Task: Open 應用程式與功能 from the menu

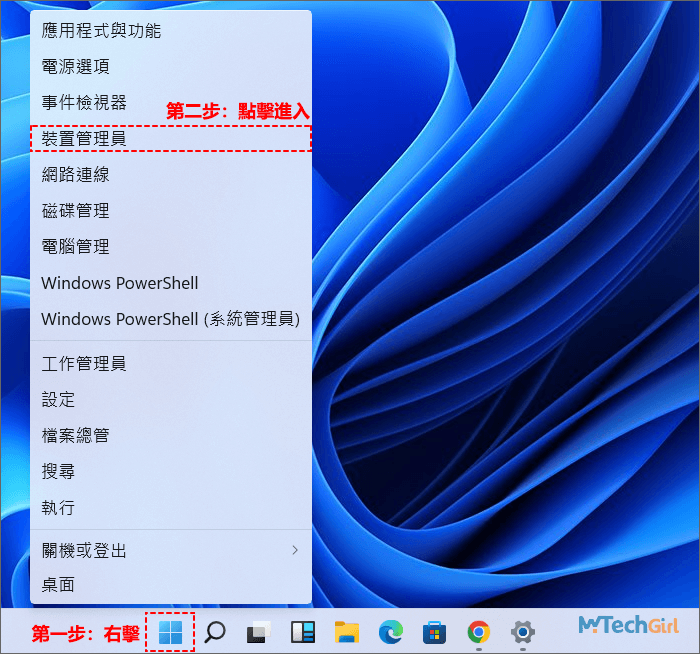Action: point(100,30)
